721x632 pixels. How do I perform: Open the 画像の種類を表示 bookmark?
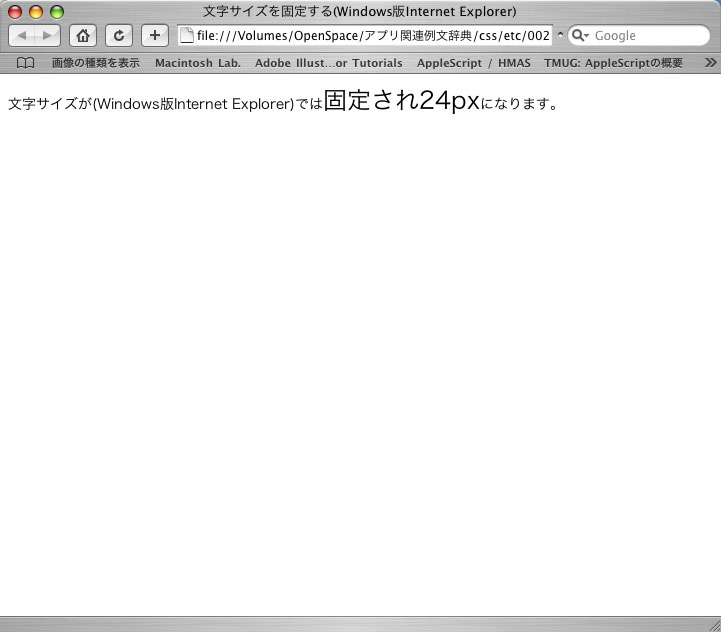(x=96, y=63)
